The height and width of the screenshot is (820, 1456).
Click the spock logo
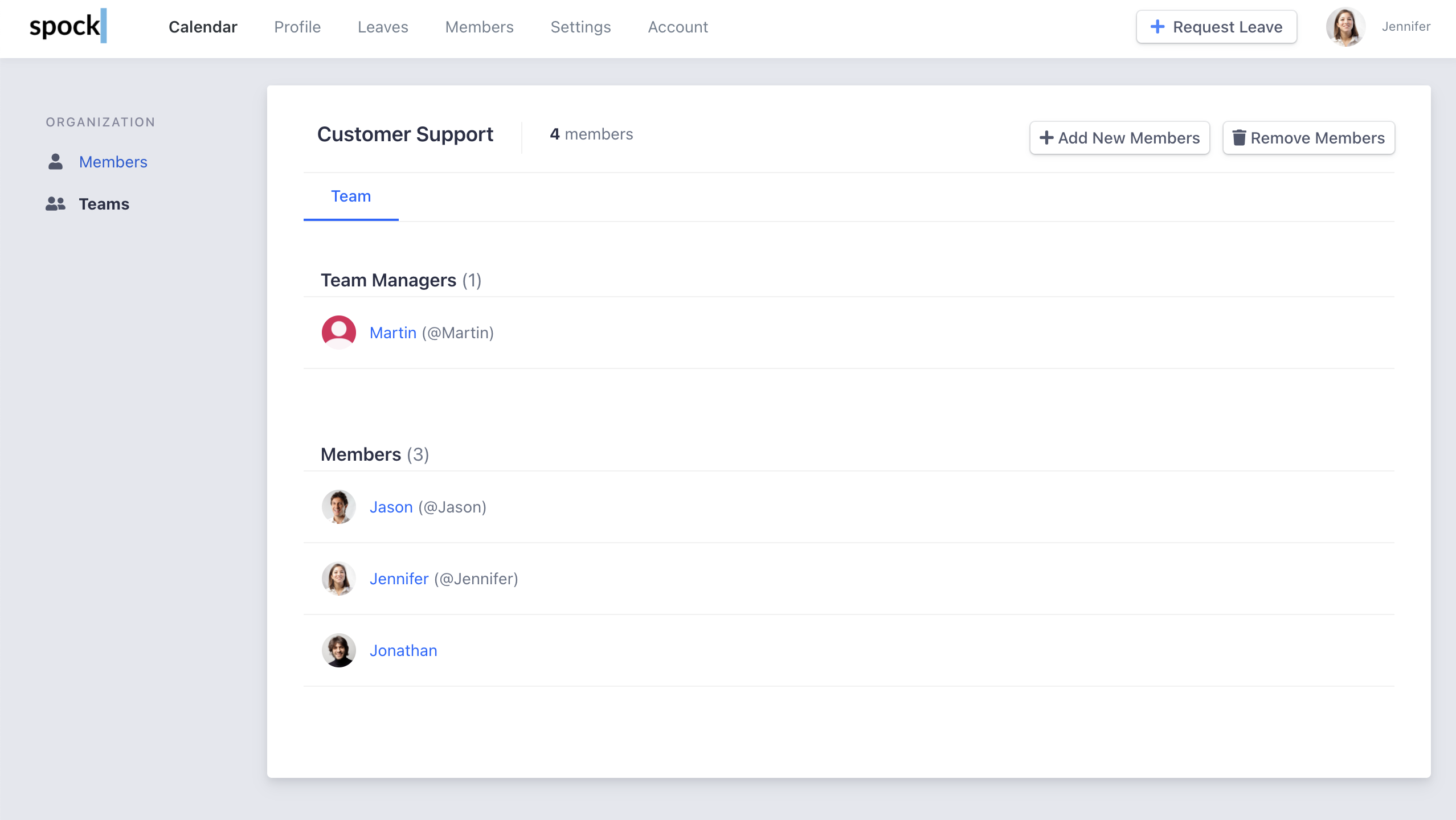(68, 26)
